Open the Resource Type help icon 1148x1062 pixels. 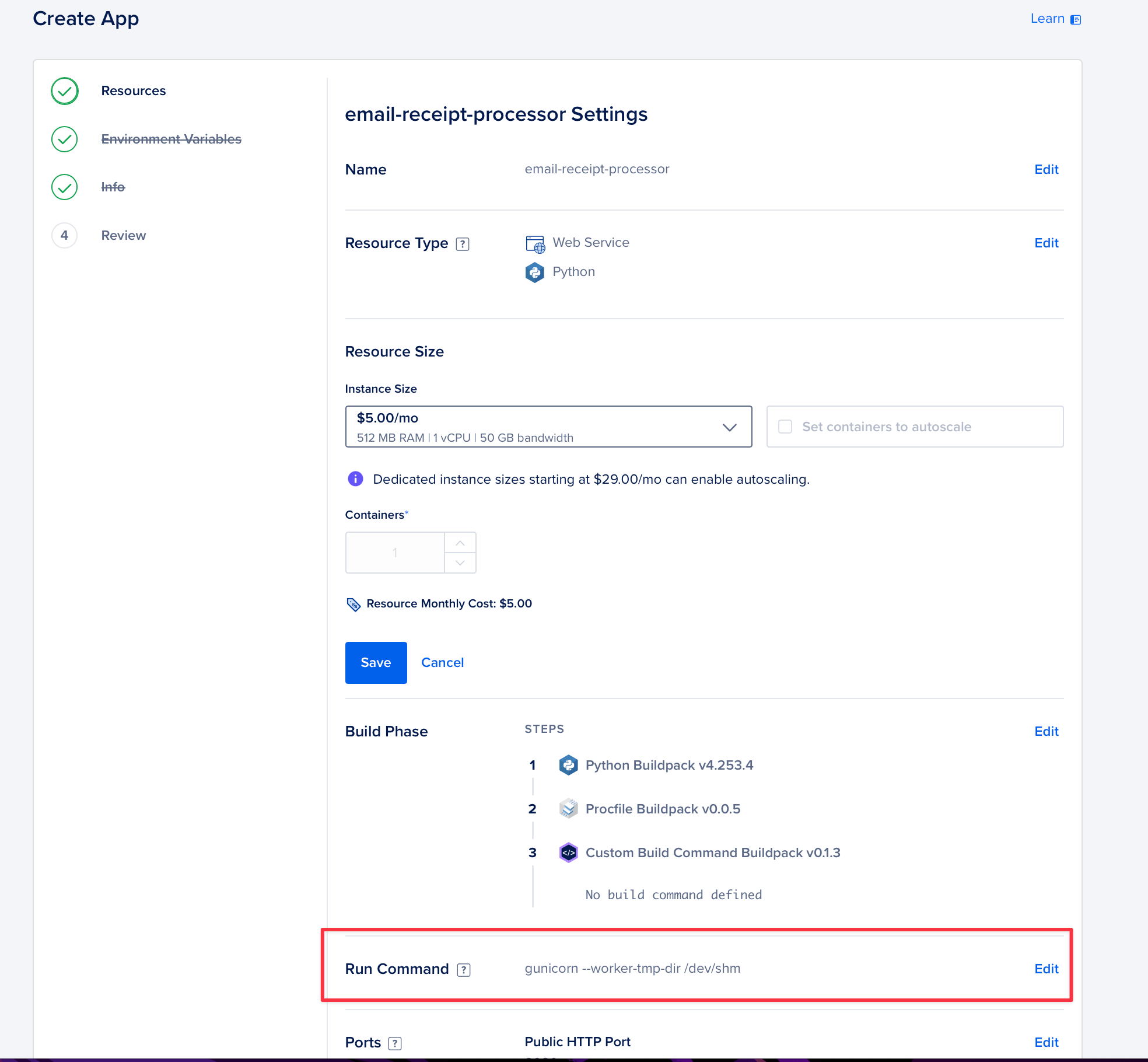pos(463,244)
